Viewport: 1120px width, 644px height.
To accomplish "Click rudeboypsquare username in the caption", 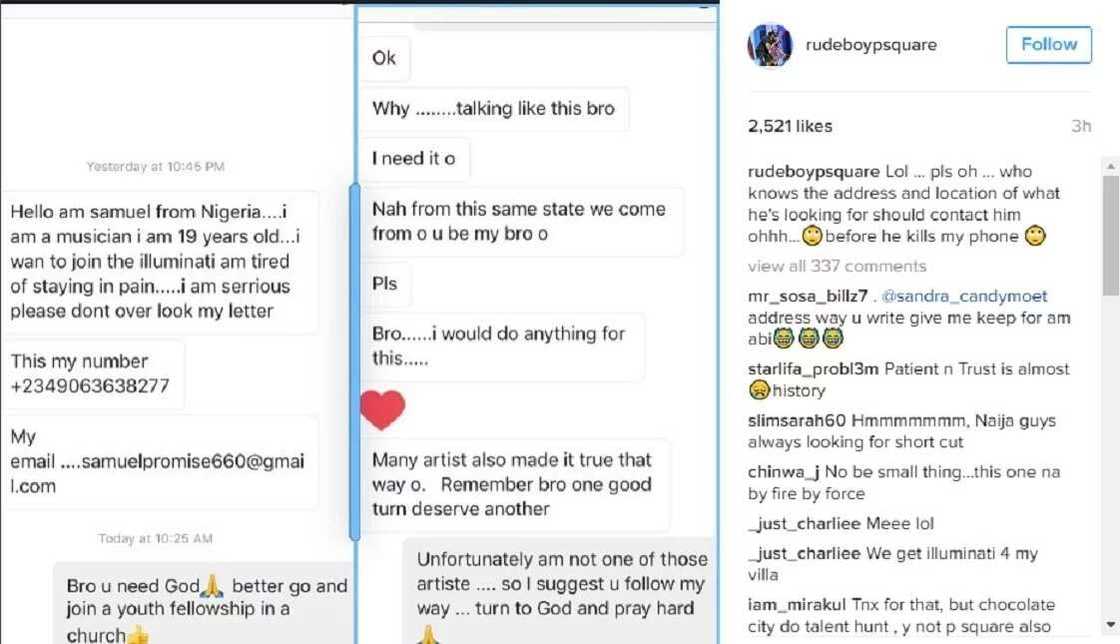I will click(x=813, y=172).
